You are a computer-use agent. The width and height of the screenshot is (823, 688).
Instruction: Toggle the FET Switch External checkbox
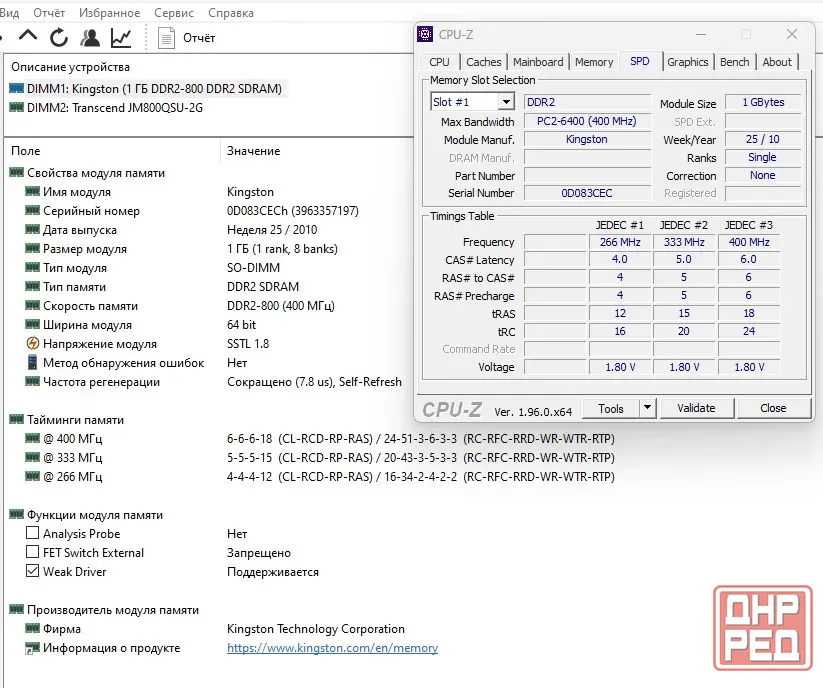(33, 552)
